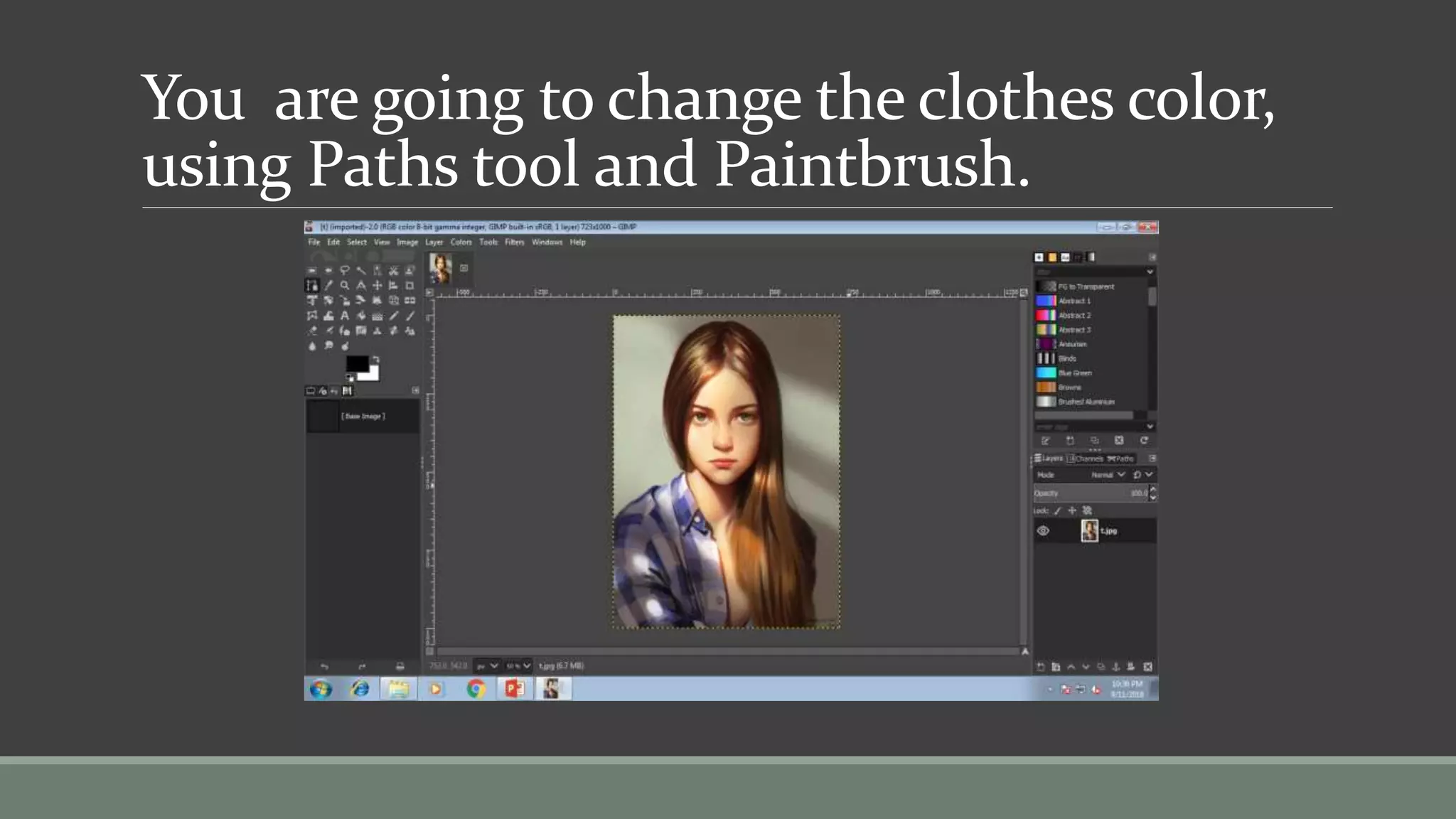Delete the layer using bottom-right icon

point(1147,667)
